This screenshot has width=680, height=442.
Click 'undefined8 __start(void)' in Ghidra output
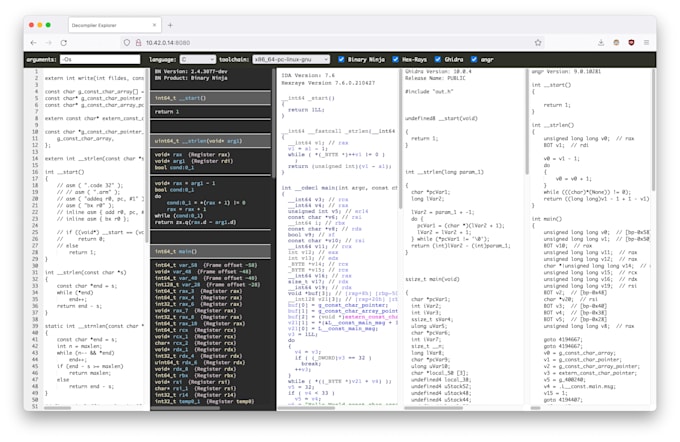pyautogui.click(x=441, y=118)
